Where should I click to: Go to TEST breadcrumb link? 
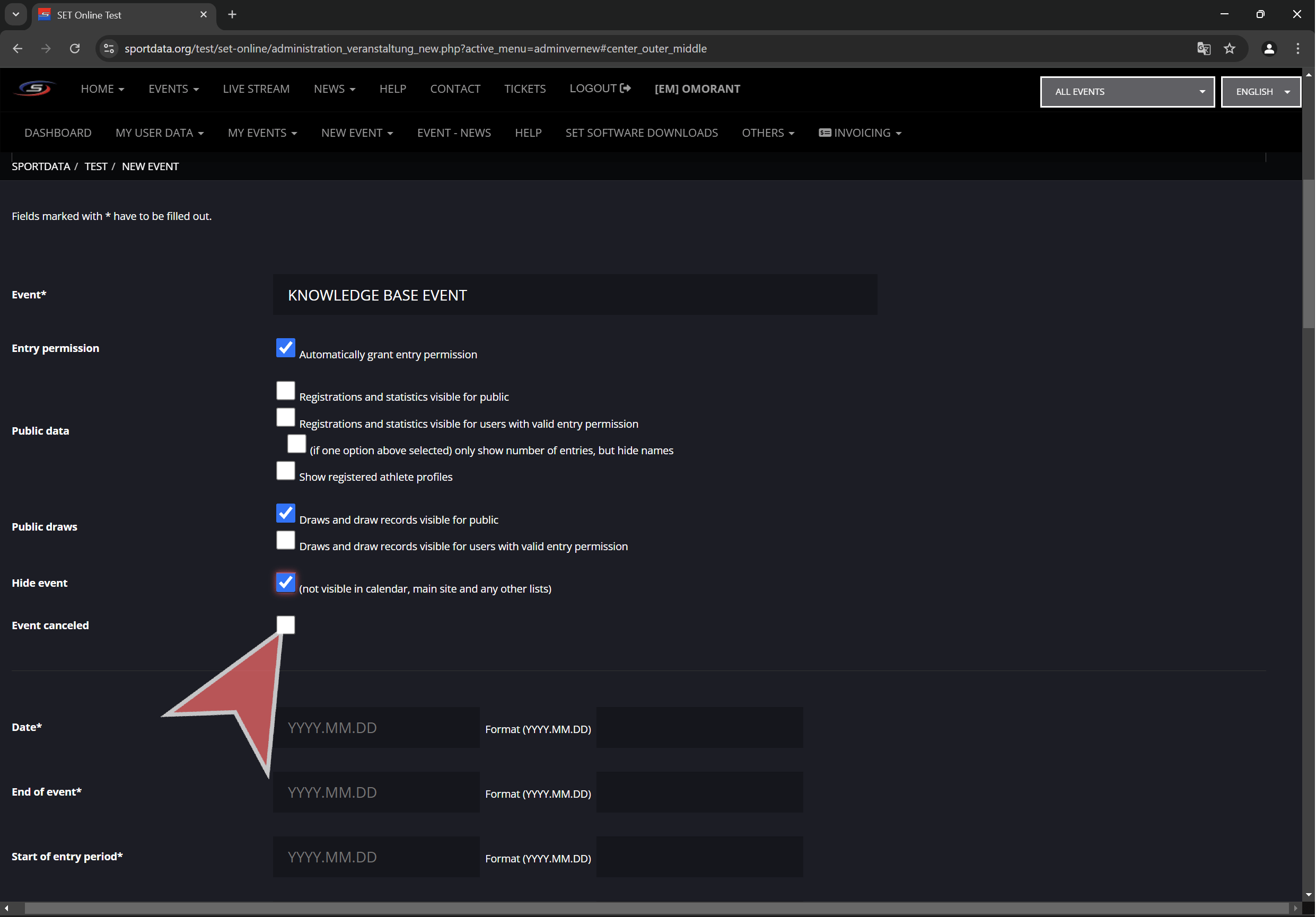tap(96, 167)
